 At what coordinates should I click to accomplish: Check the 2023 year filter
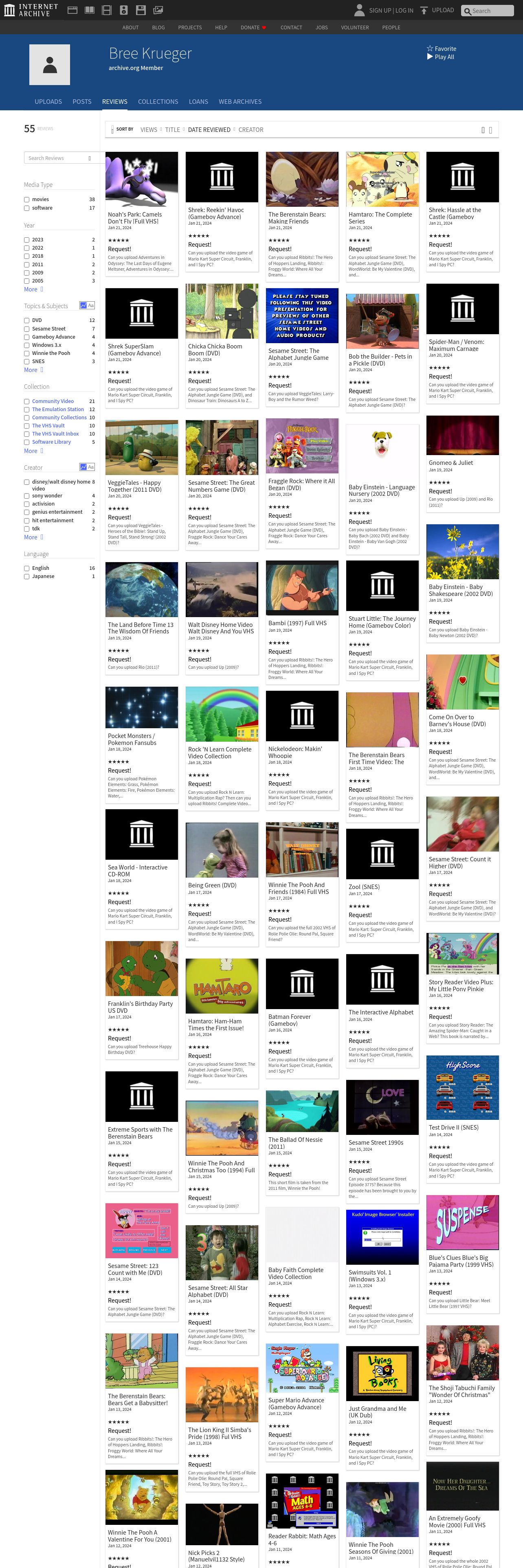click(x=27, y=240)
